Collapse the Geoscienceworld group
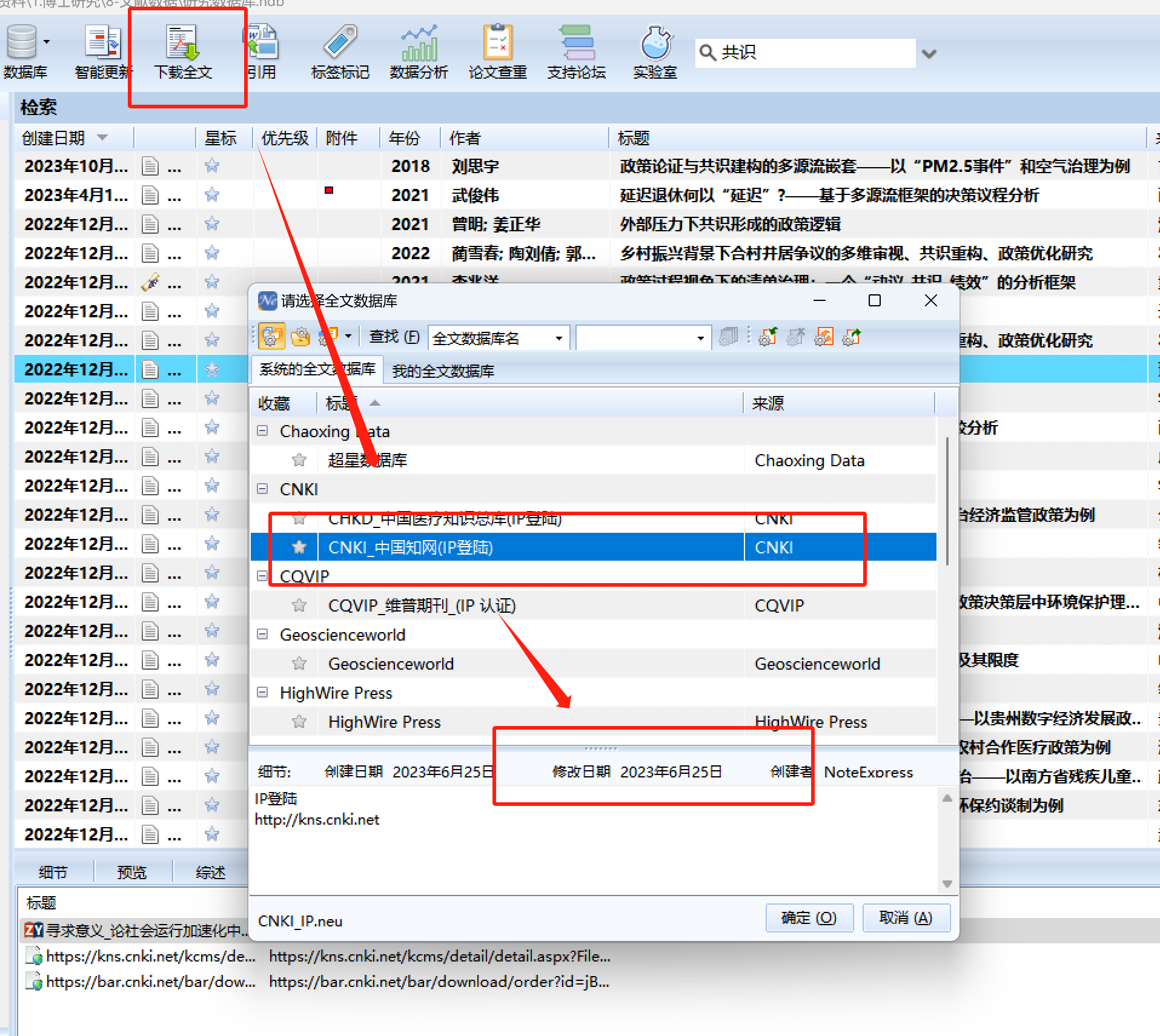Screen dimensions: 1160x1036 (x=262, y=634)
